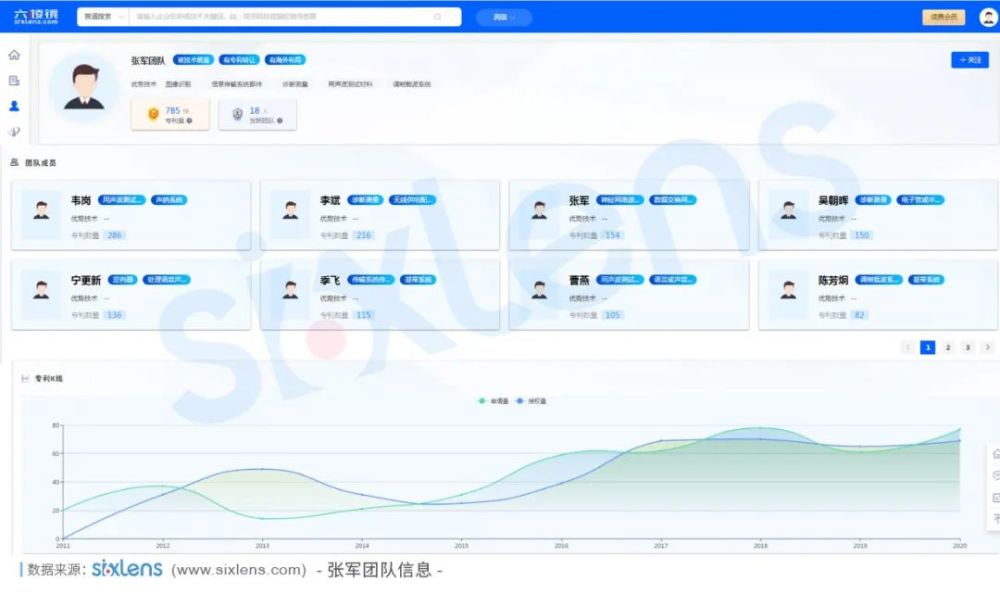Select page 2 in member pagination
Image resolution: width=1000 pixels, height=594 pixels.
coord(948,347)
